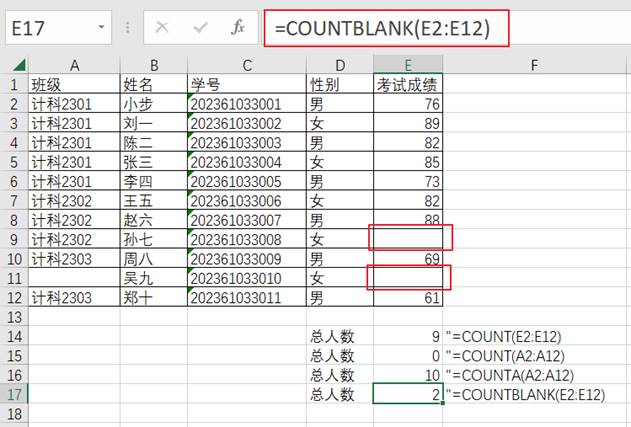631x427 pixels.
Task: Select empty score cell for 吴九
Action: 407,278
